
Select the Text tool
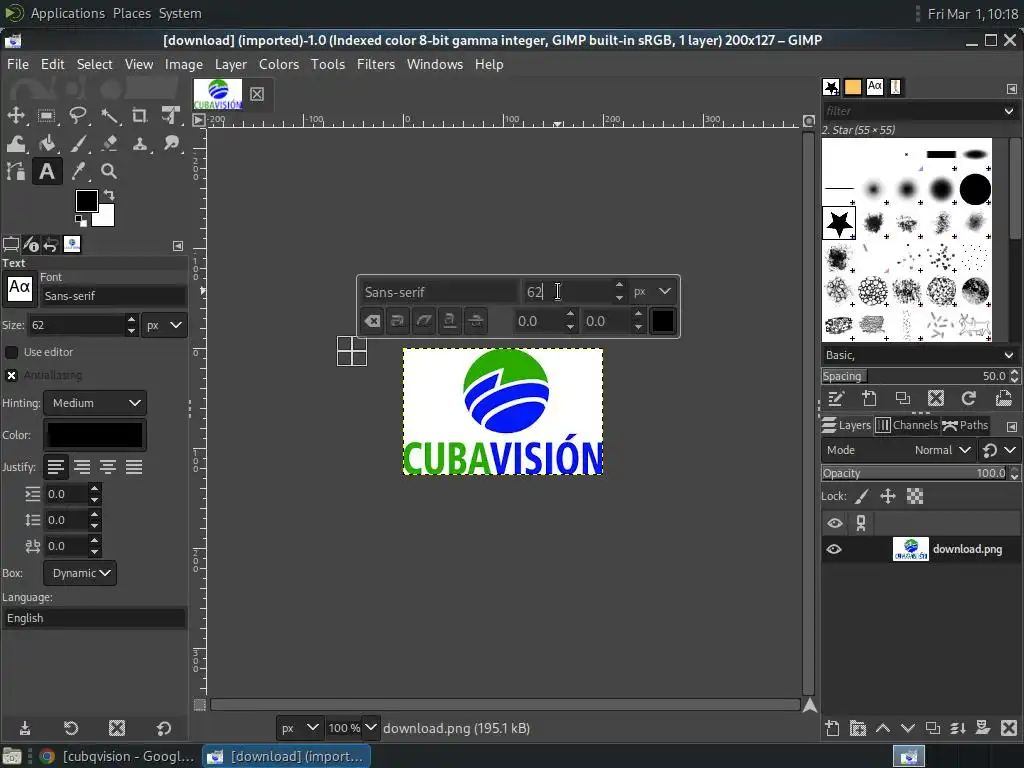point(46,172)
